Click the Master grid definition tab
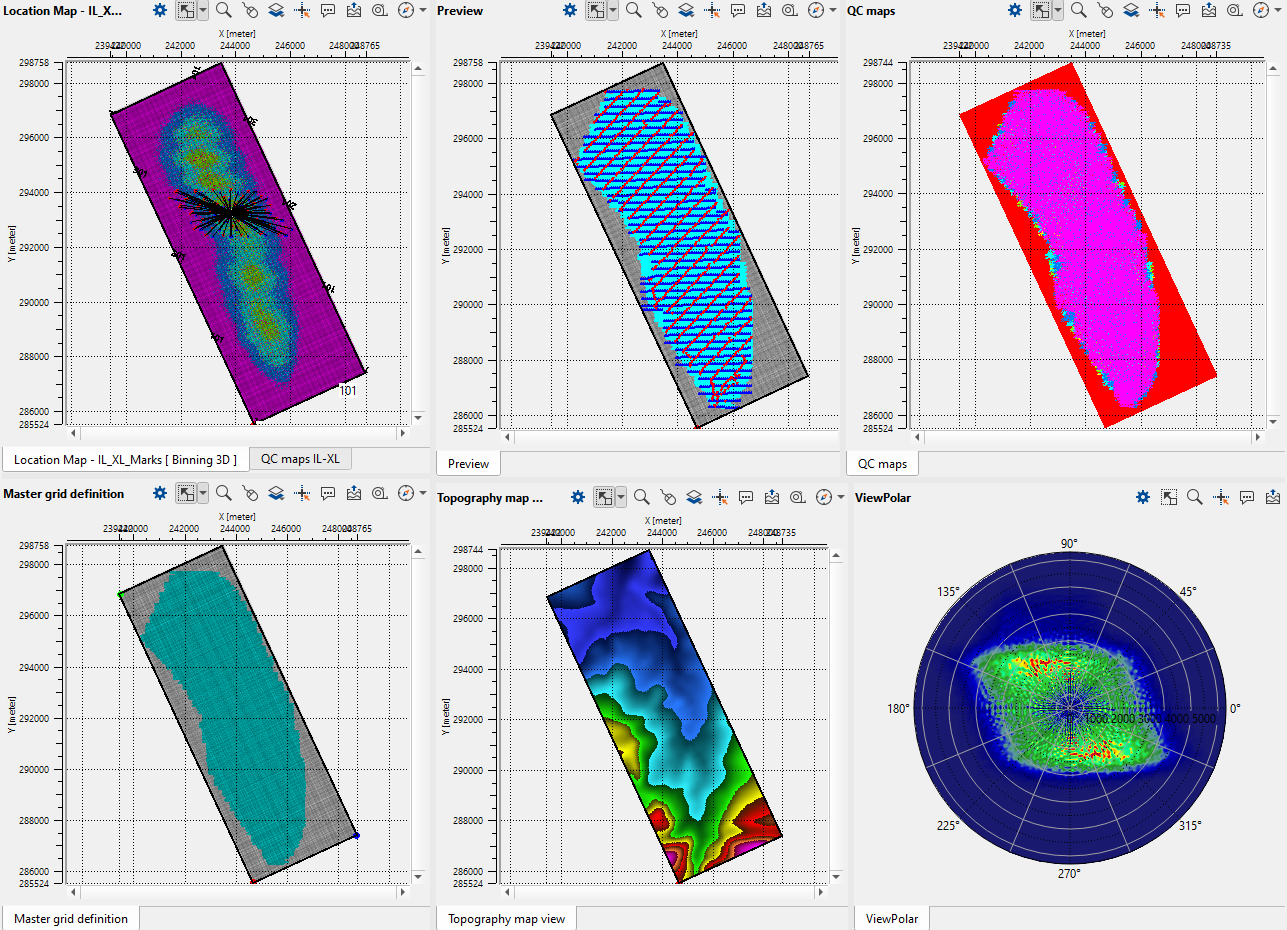This screenshot has width=1287, height=930. pos(71,919)
